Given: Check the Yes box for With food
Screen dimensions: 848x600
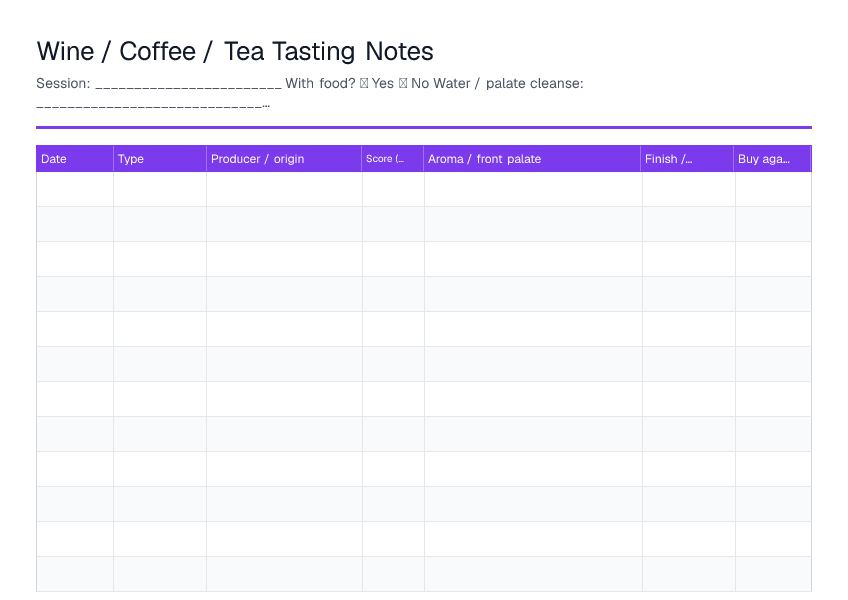Looking at the screenshot, I should 364,83.
